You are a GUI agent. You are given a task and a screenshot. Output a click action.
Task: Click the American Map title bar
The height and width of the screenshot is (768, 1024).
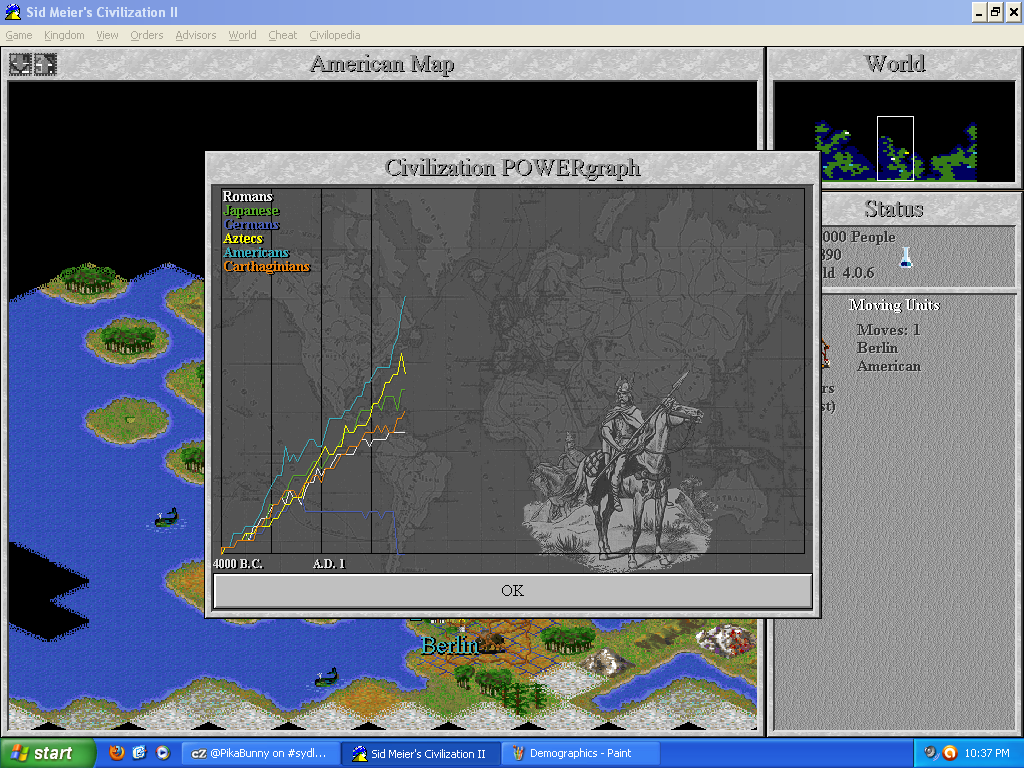(x=382, y=64)
